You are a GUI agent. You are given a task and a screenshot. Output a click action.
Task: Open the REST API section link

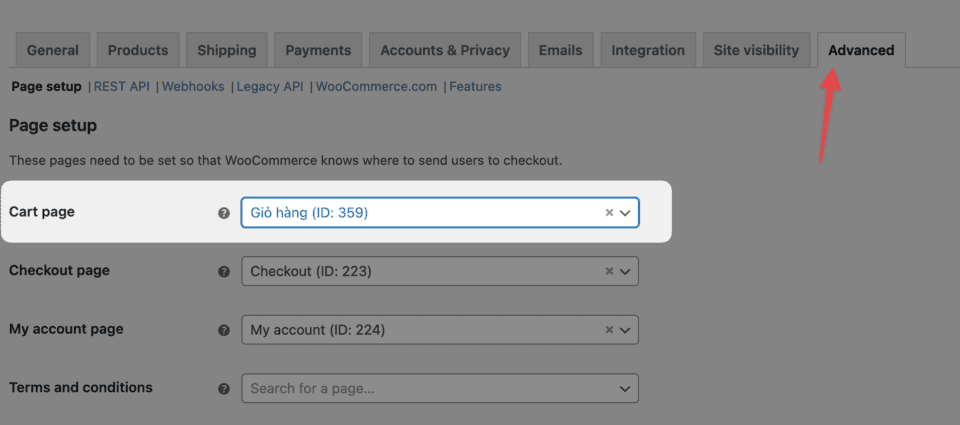[121, 87]
